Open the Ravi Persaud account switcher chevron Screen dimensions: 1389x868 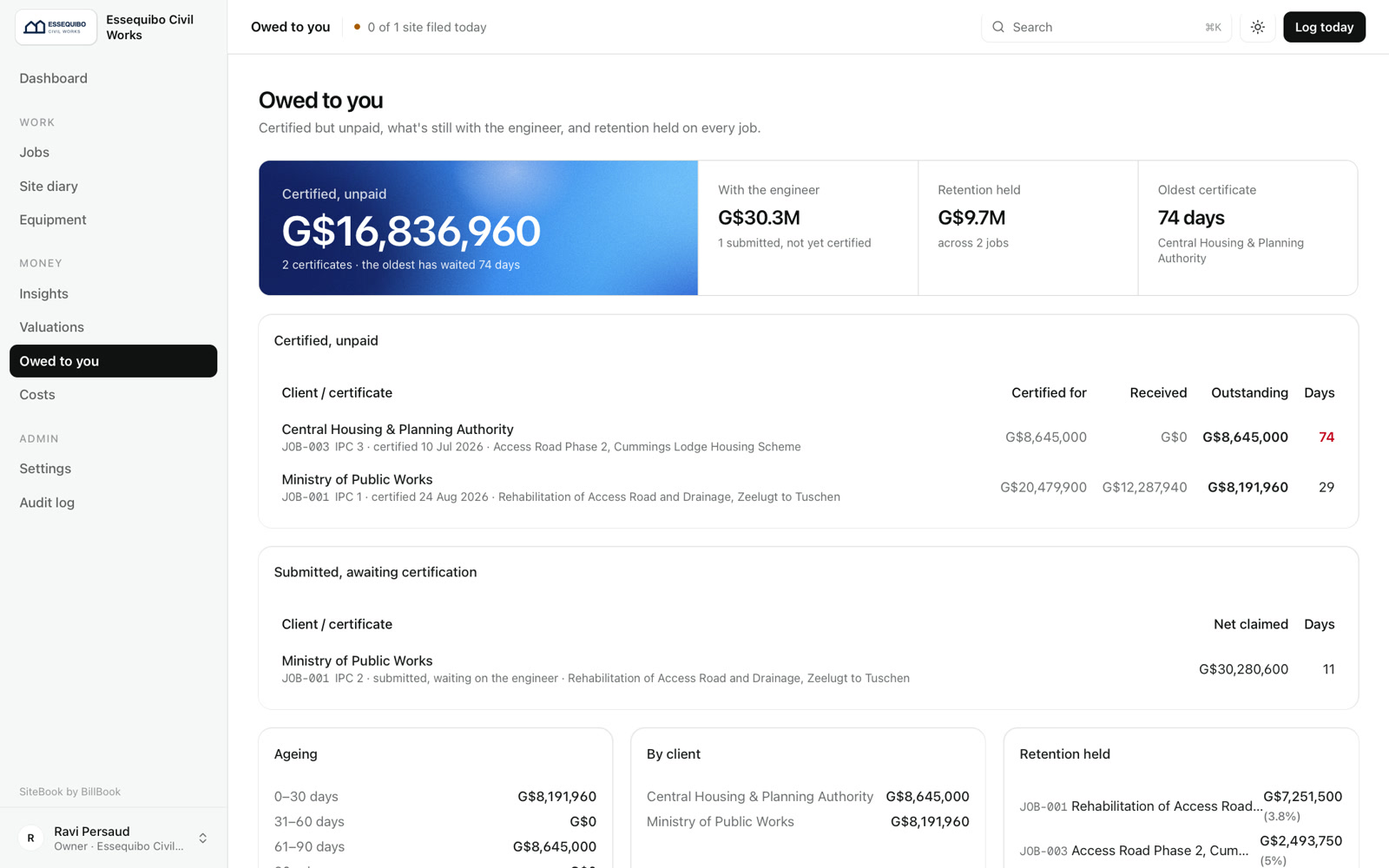click(203, 838)
